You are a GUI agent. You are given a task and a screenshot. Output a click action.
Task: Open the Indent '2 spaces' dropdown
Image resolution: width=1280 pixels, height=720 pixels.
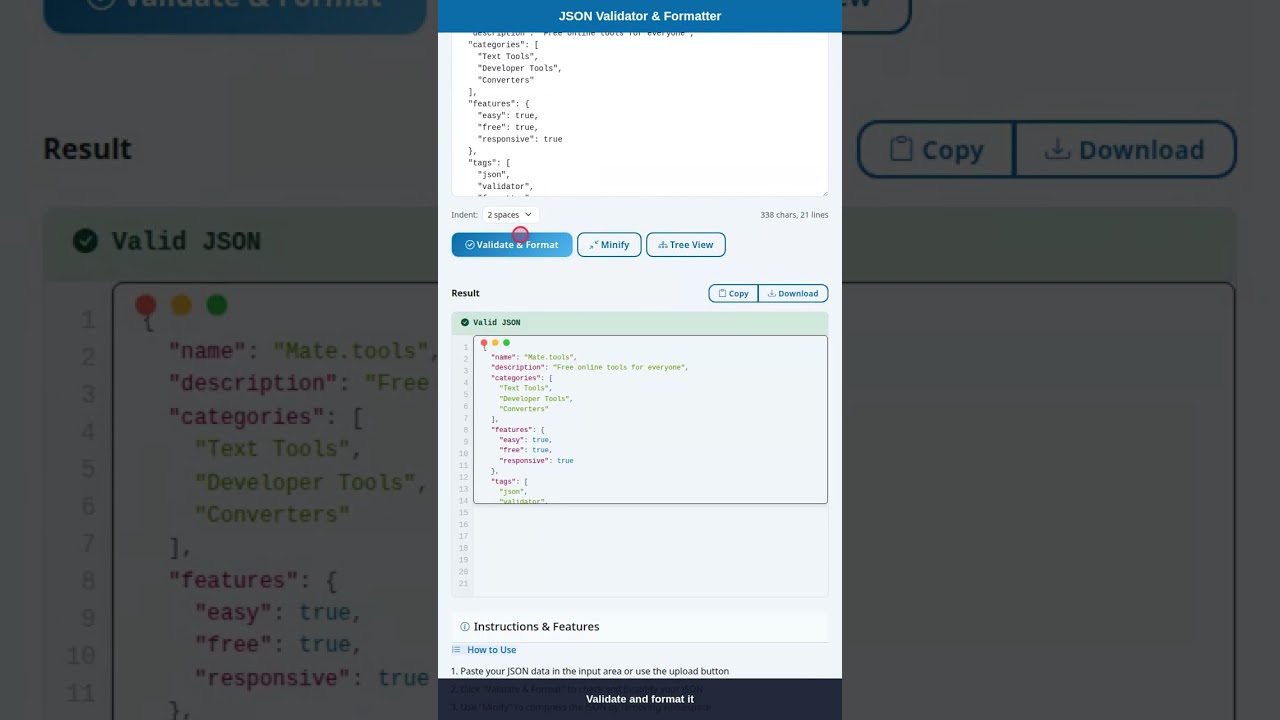pyautogui.click(x=510, y=215)
